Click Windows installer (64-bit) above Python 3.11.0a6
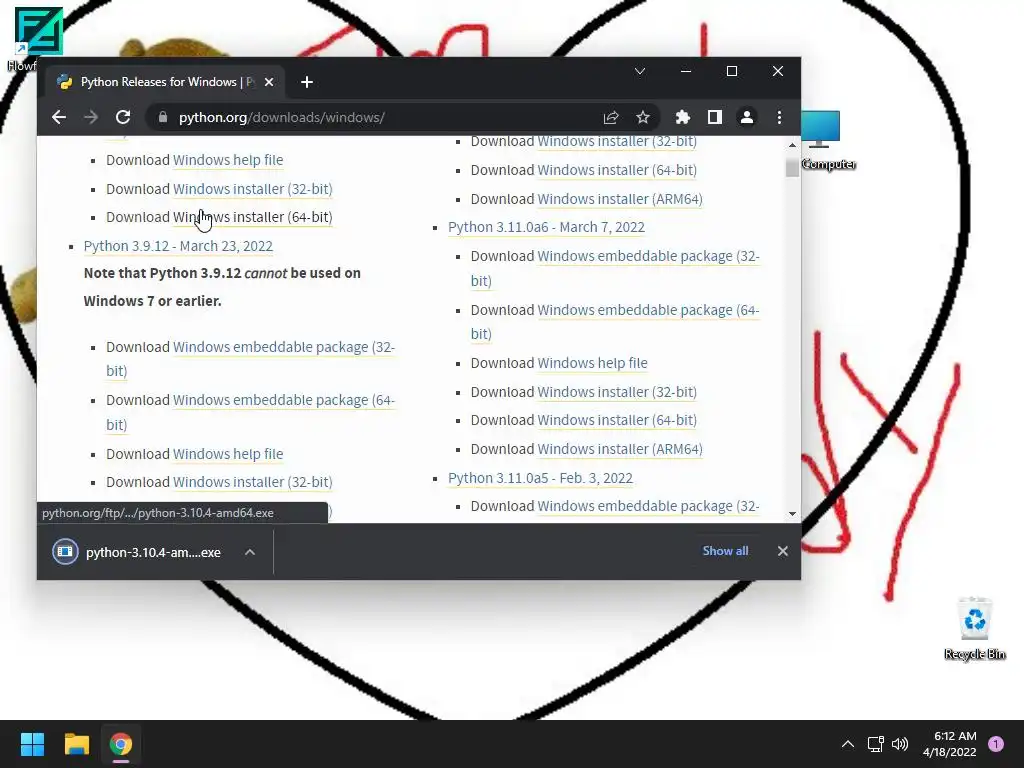 click(x=617, y=170)
